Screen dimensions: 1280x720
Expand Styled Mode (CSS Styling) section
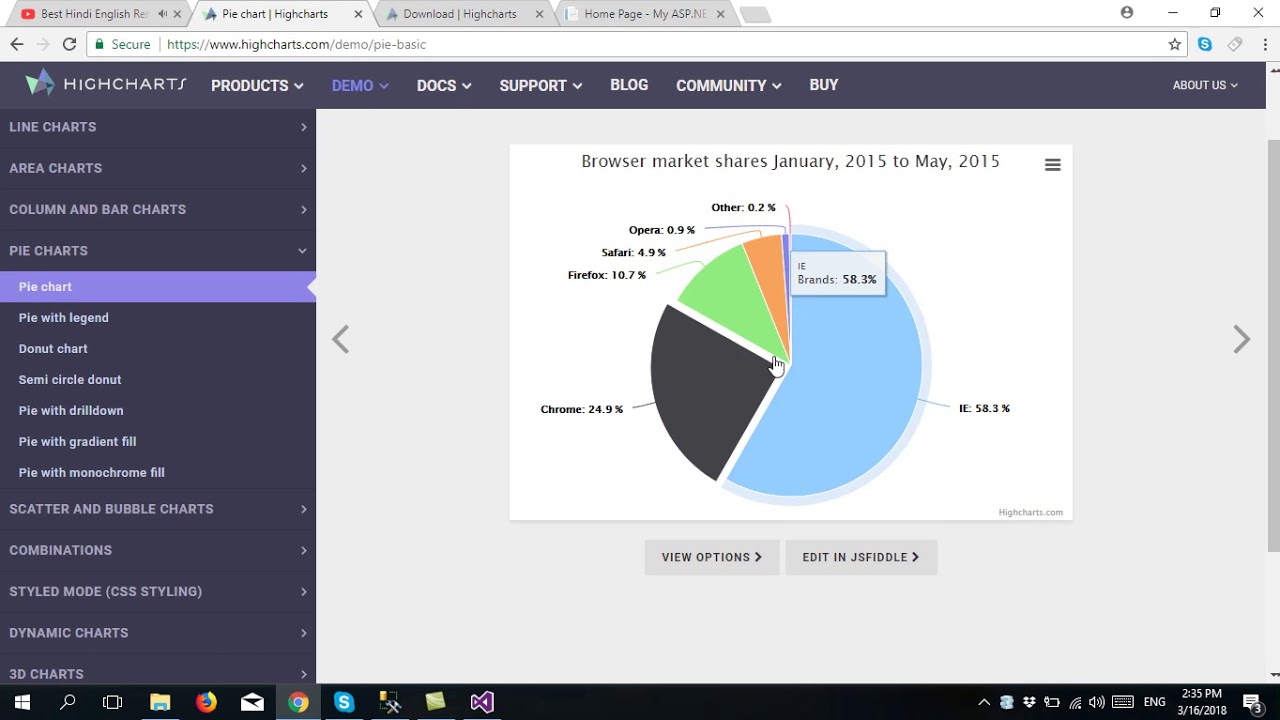pyautogui.click(x=158, y=591)
